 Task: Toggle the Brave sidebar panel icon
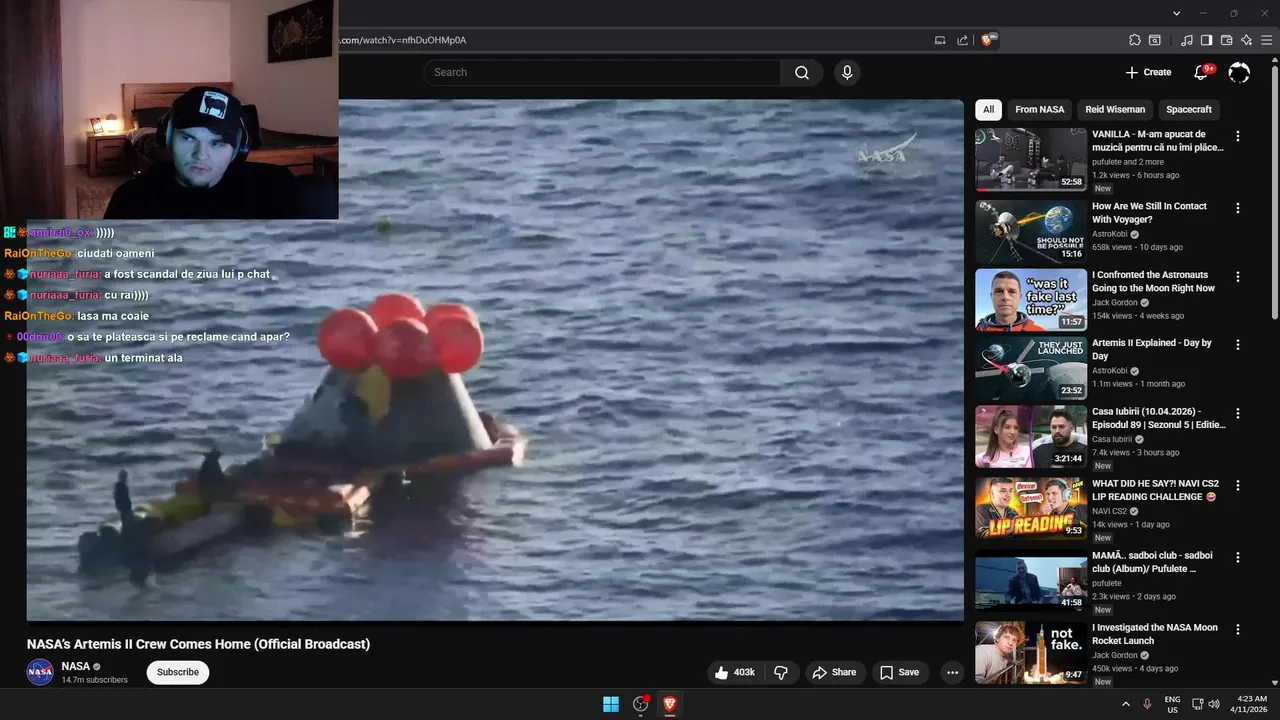pos(1206,40)
